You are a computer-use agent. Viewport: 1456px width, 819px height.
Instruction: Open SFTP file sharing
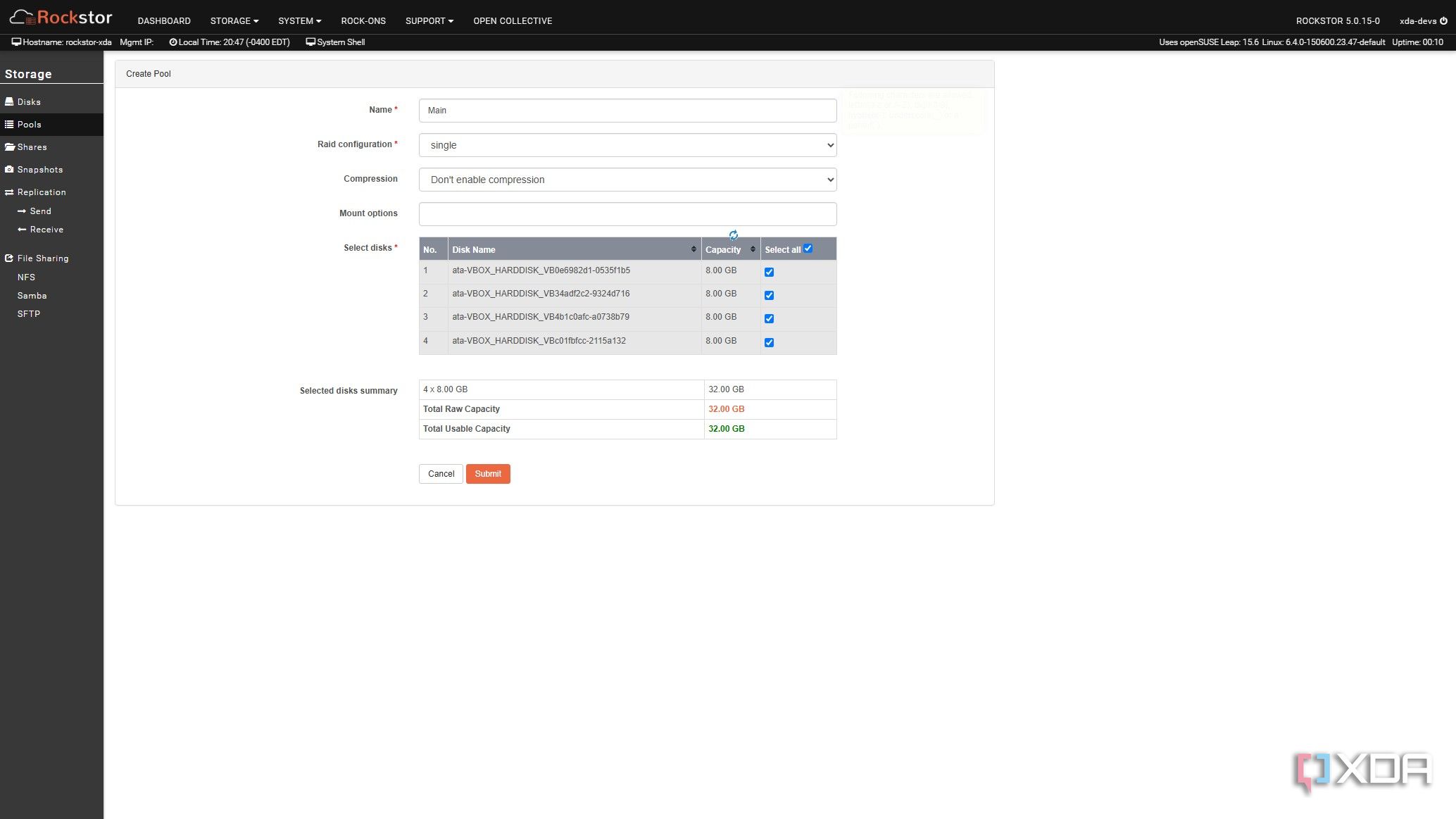click(x=28, y=314)
